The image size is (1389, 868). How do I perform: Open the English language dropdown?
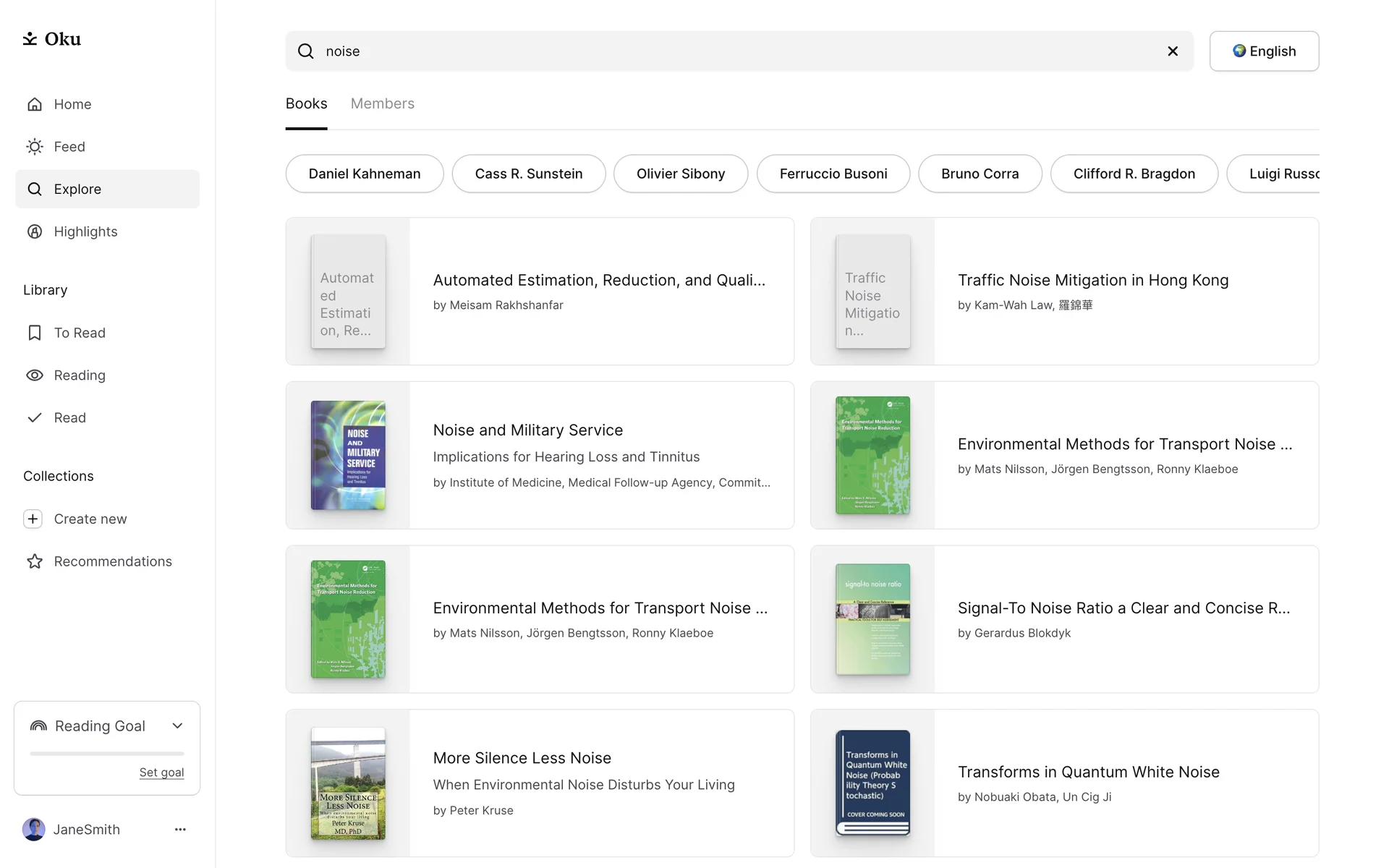point(1264,51)
